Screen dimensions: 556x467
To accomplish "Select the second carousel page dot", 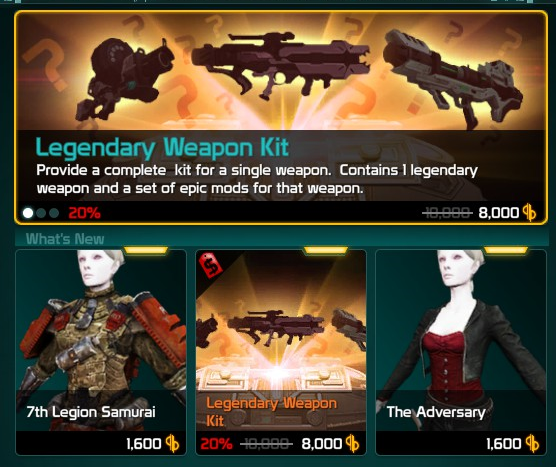I will [41, 213].
